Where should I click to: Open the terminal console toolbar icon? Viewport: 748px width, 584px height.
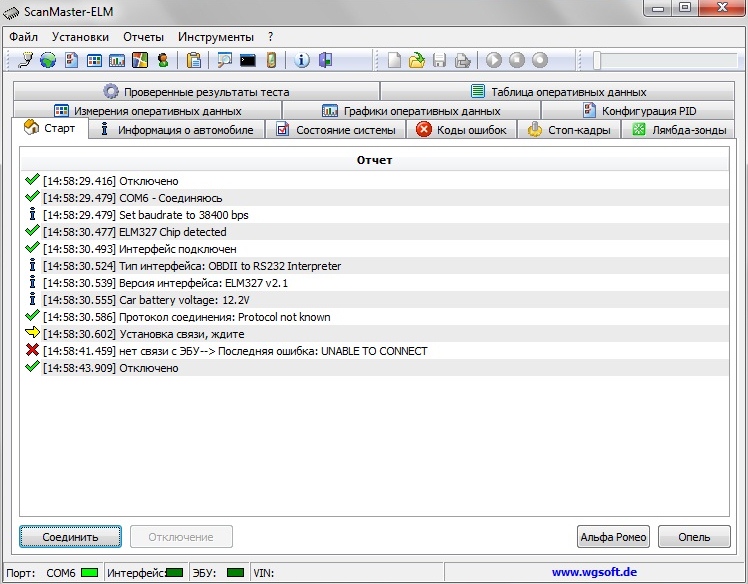247,61
